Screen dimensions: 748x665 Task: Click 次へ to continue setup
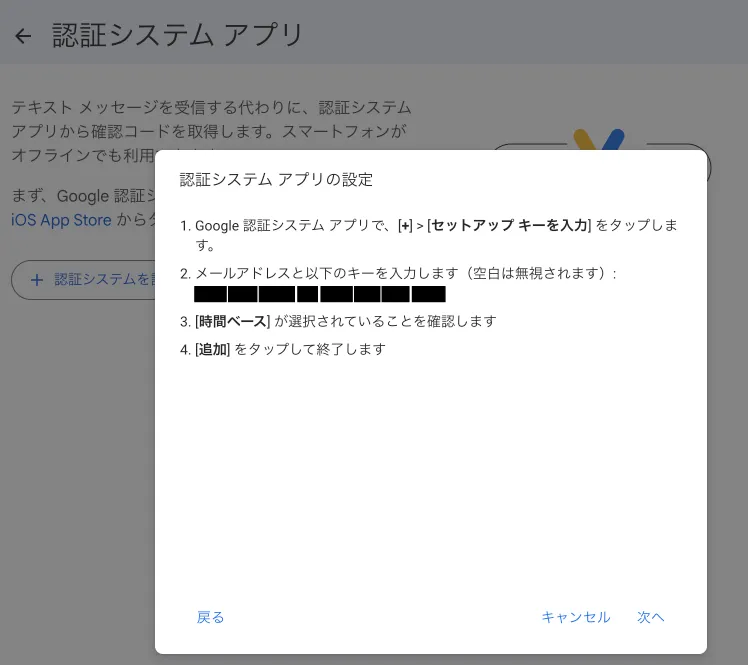coord(651,617)
